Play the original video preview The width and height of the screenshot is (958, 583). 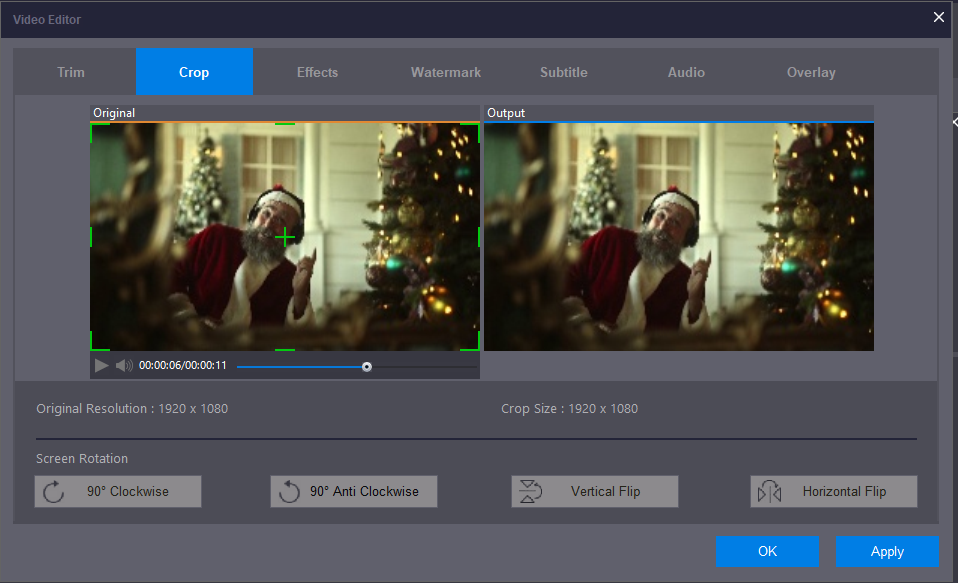click(x=101, y=365)
